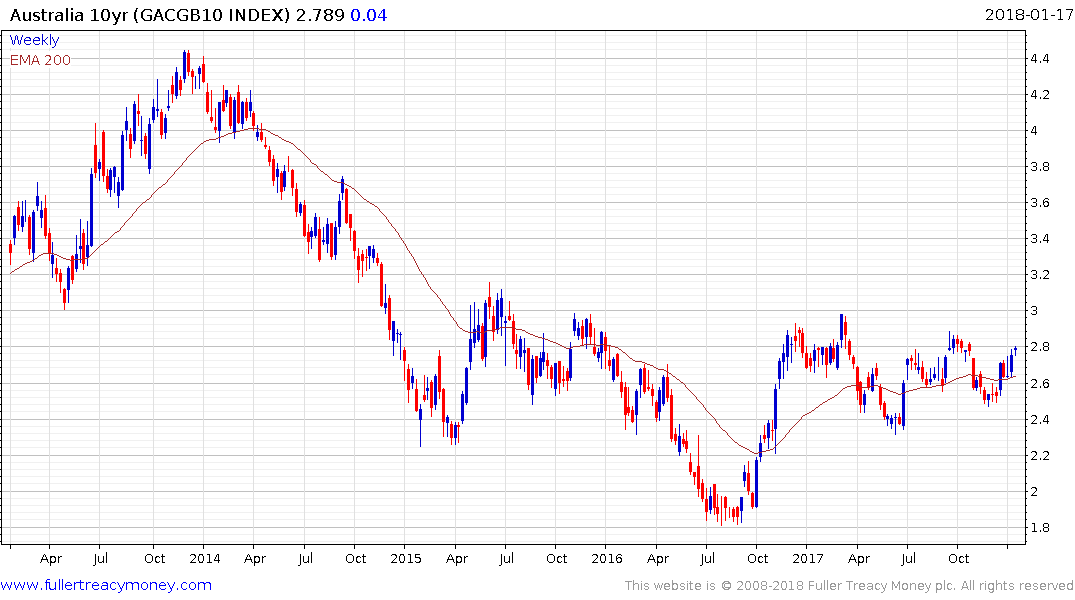Click the copyright notice text
This screenshot has width=1075, height=600.
point(849,586)
